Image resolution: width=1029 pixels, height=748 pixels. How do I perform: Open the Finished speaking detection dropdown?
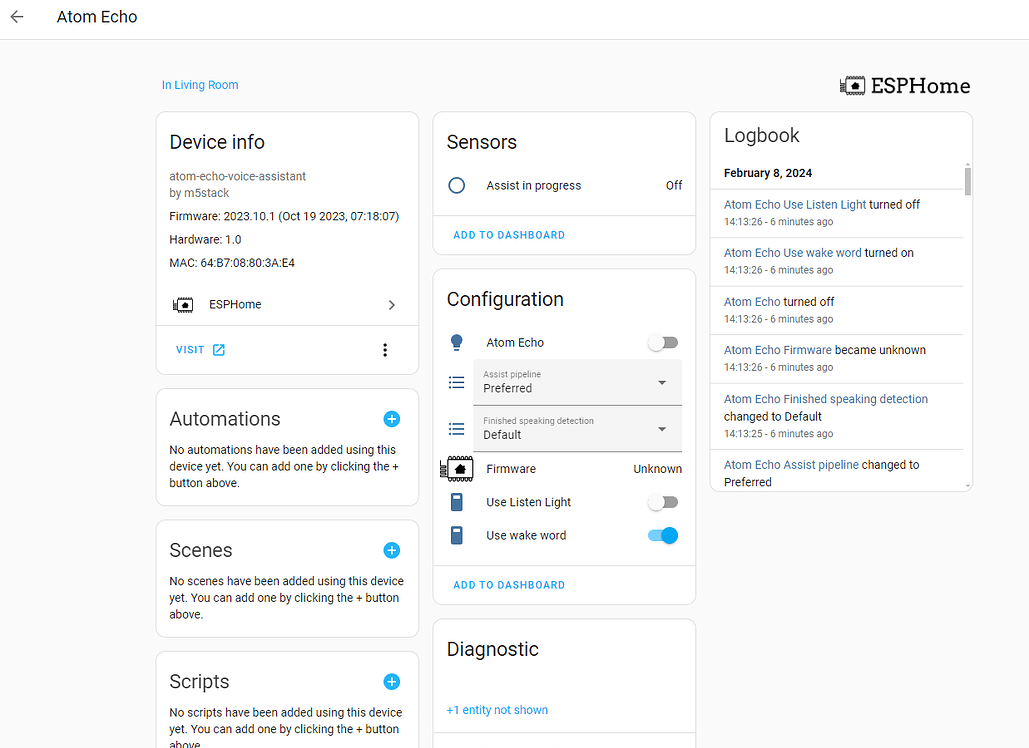click(x=660, y=428)
